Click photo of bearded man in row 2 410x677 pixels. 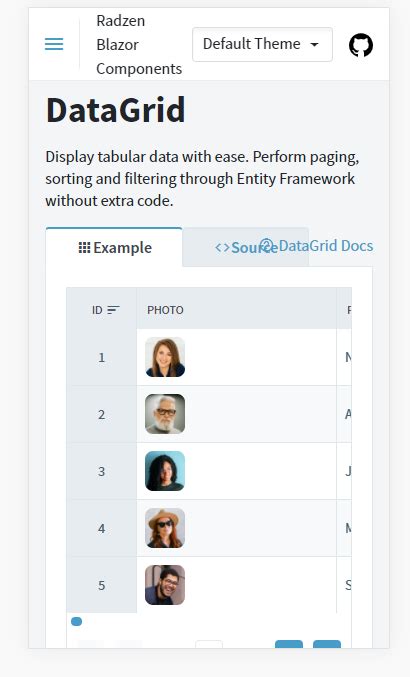165,414
